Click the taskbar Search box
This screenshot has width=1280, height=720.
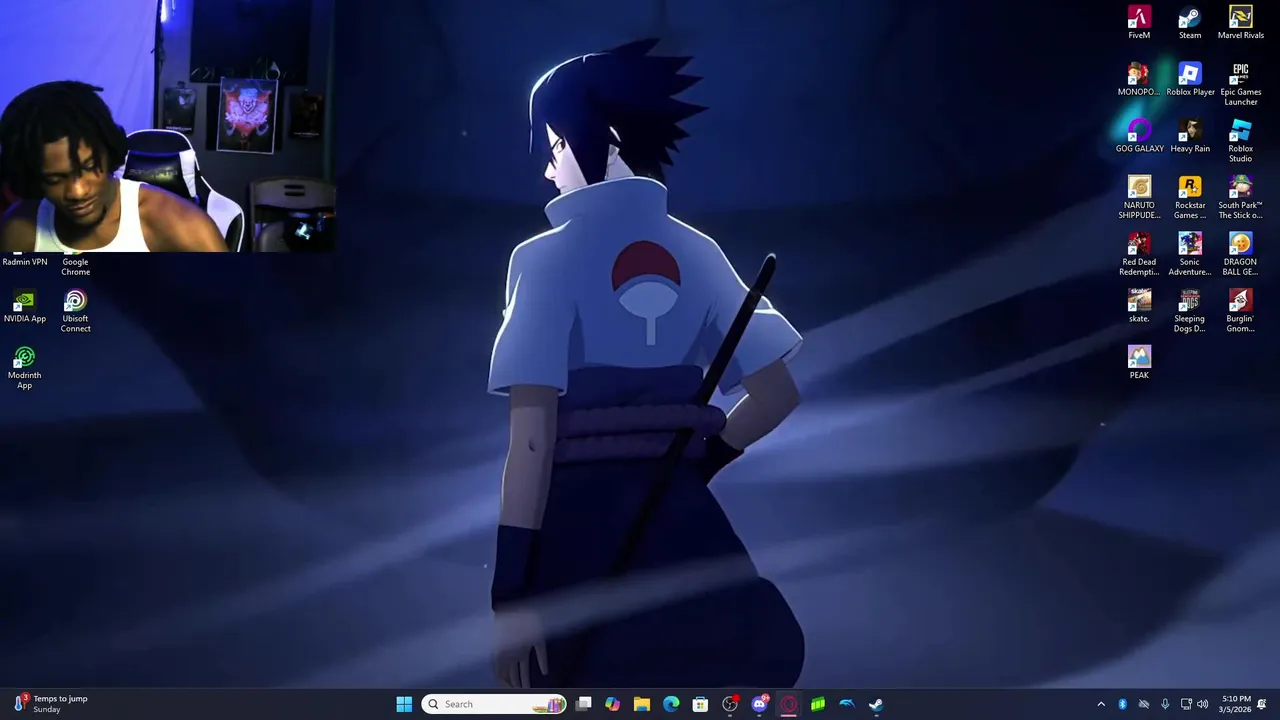coord(494,704)
